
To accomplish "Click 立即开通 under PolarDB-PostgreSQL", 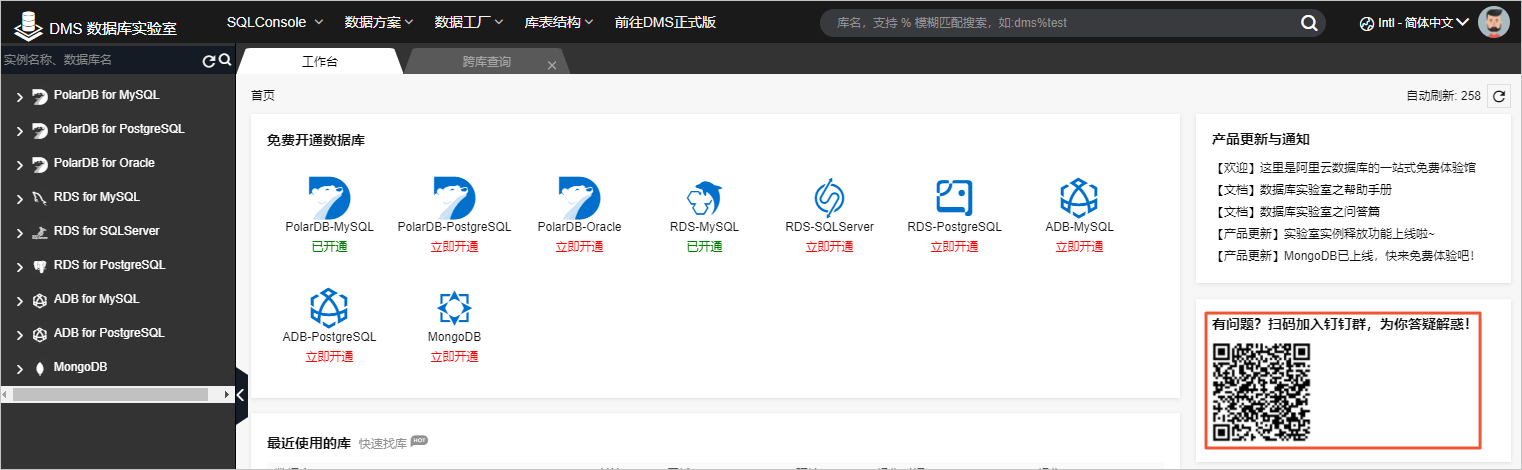I will pos(454,246).
